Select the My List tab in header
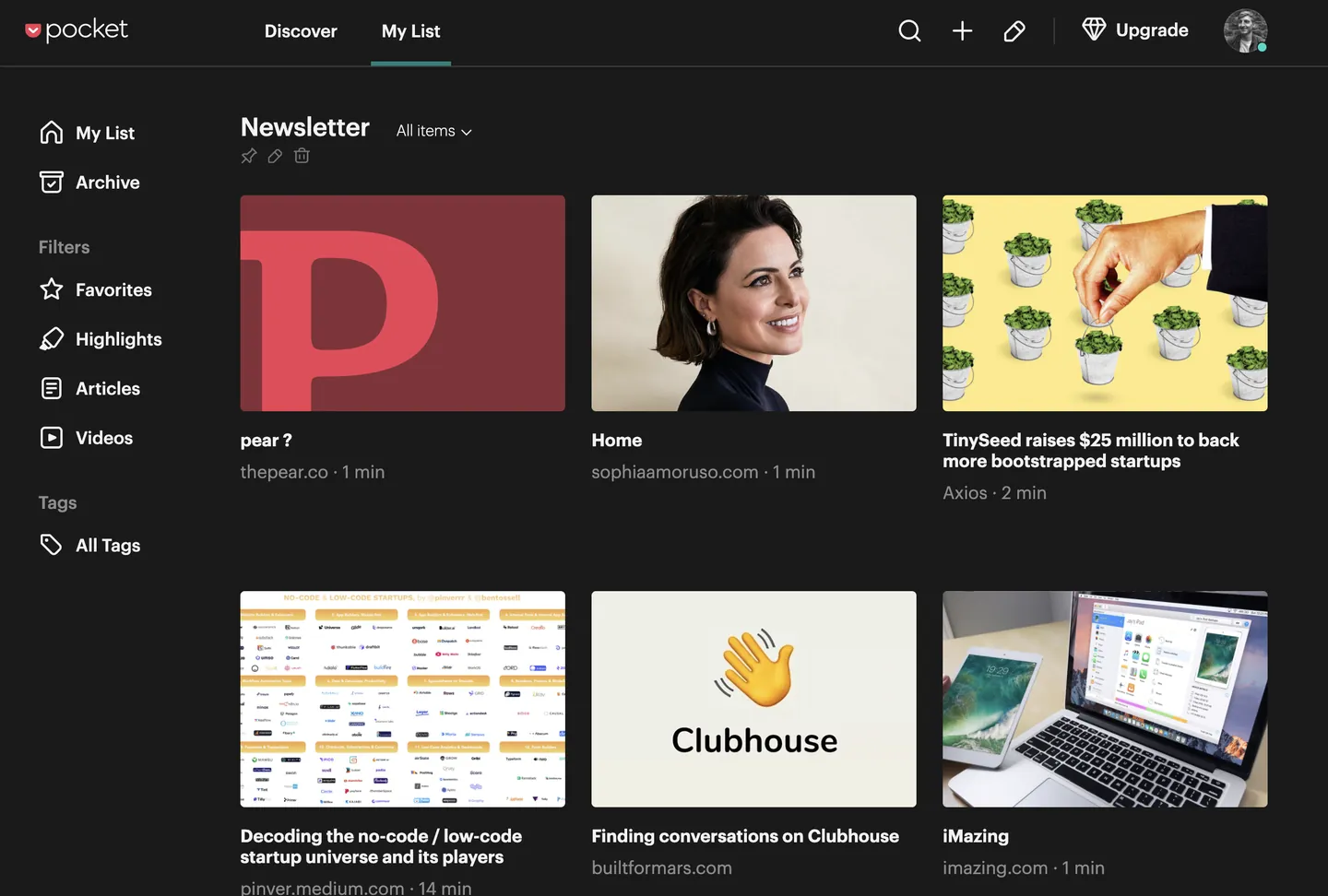The width and height of the screenshot is (1328, 896). pos(411,31)
